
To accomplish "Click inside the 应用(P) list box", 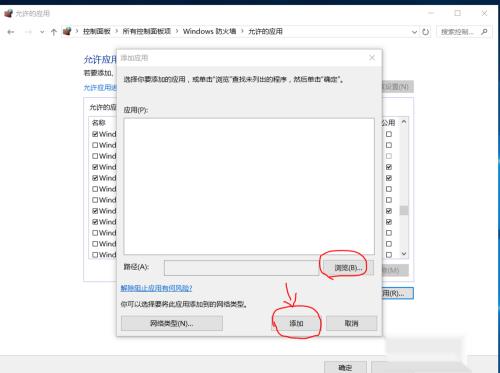I will click(x=249, y=186).
